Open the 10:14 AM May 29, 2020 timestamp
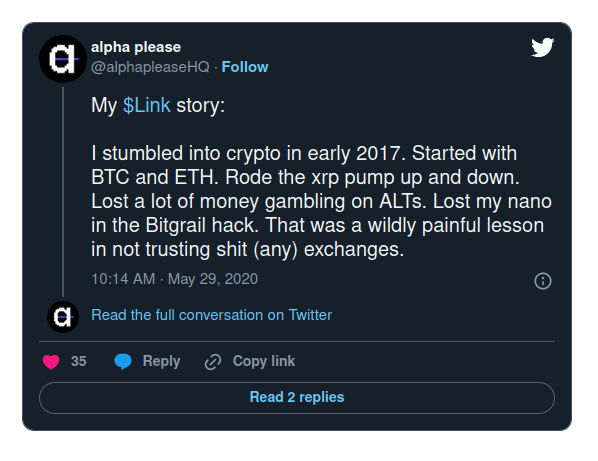Image resolution: width=598 pixels, height=461 pixels. point(175,279)
